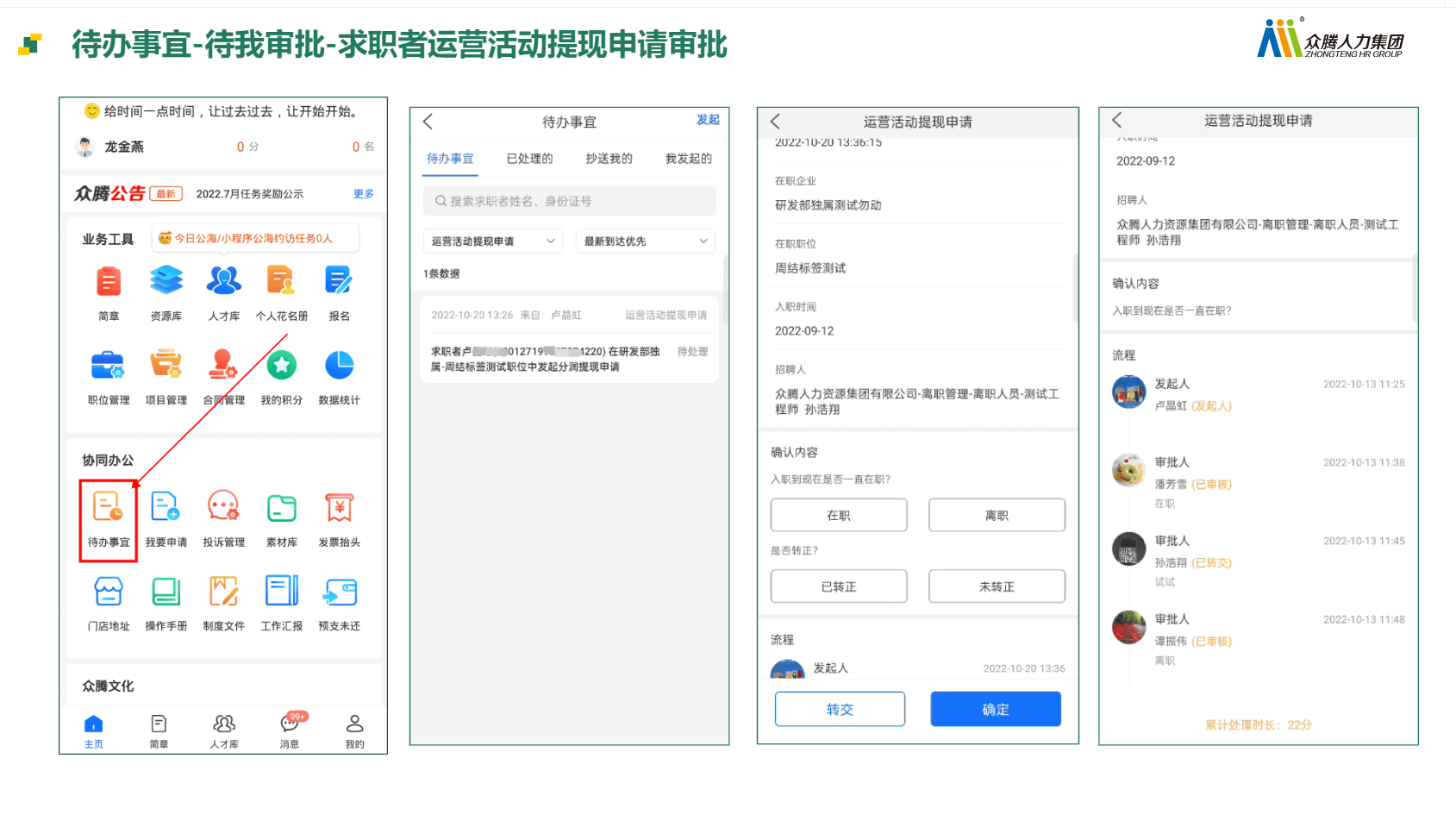The image size is (1456, 815).
Task: Open 数据统计 icon
Action: [x=339, y=366]
